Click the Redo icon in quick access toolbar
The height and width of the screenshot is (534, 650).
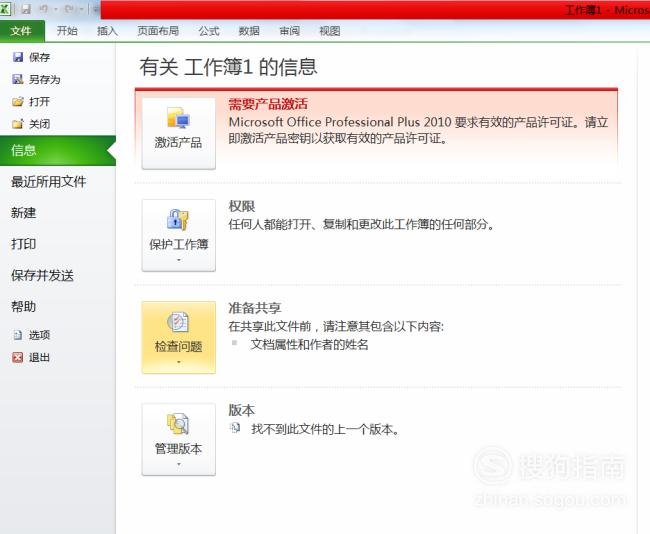click(x=69, y=9)
